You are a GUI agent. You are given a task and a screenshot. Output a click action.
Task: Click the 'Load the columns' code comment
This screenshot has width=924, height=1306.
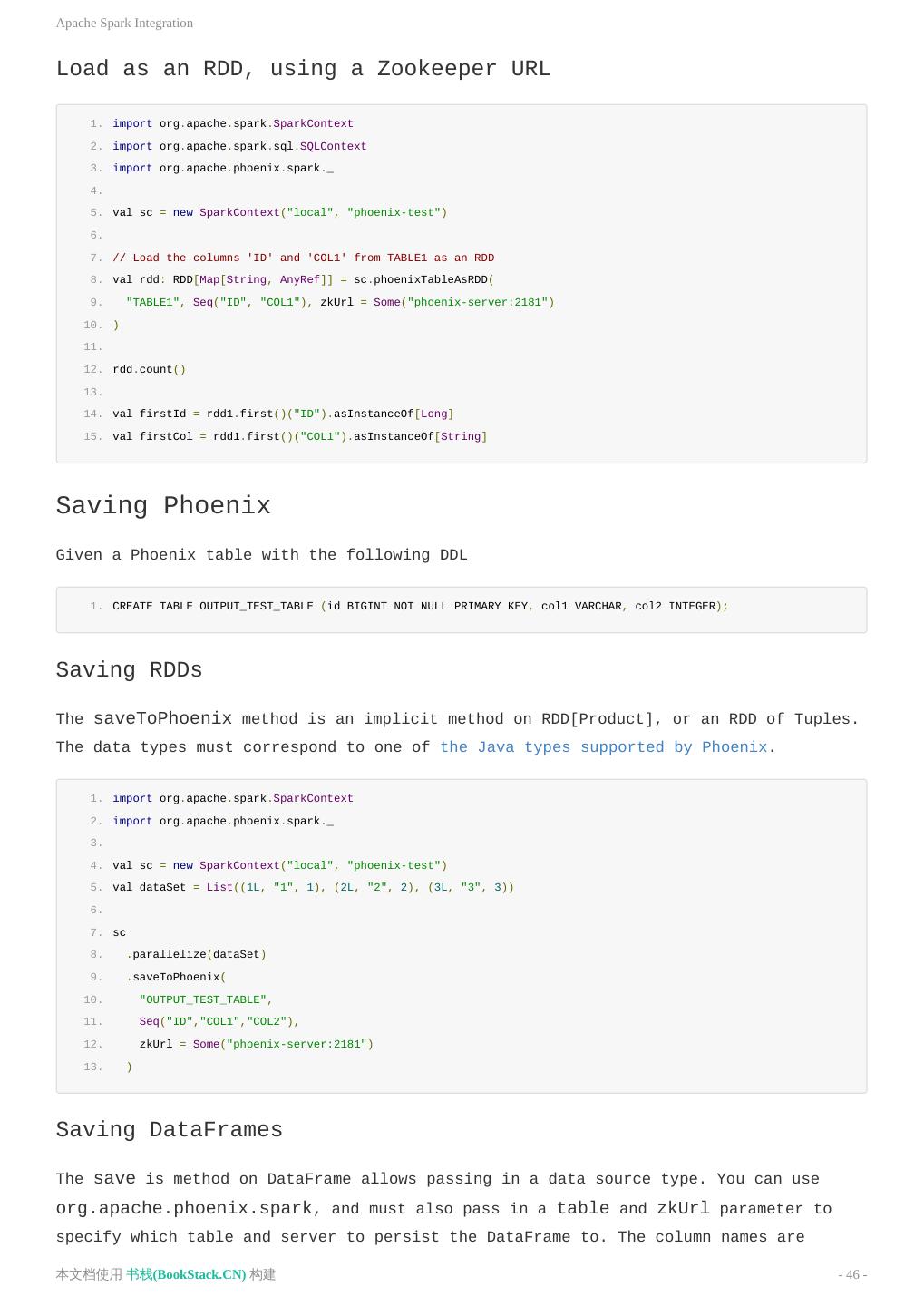(303, 258)
